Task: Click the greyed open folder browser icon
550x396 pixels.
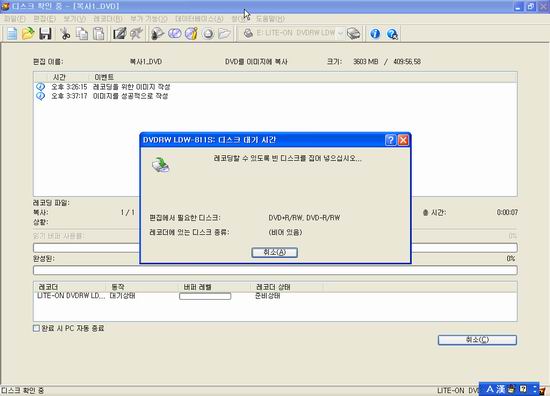Action: pyautogui.click(x=224, y=34)
